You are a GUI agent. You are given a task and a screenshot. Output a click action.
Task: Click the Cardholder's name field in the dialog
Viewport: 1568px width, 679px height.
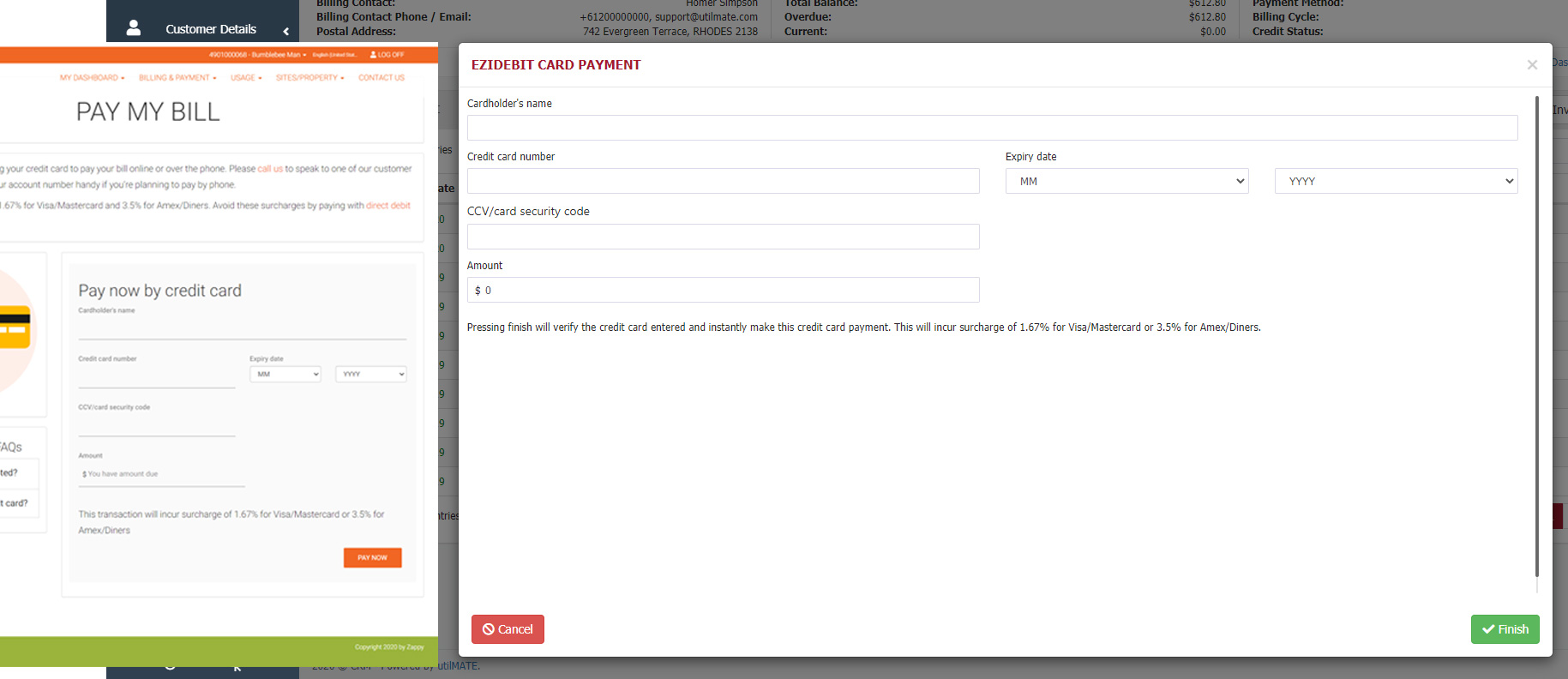(992, 128)
